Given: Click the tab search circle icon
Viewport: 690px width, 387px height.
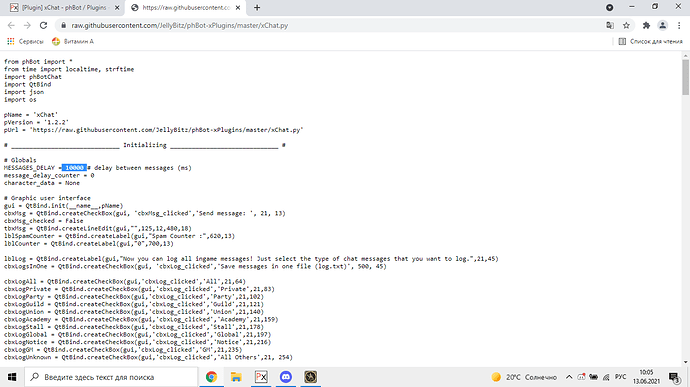Looking at the screenshot, I should click(x=609, y=7).
